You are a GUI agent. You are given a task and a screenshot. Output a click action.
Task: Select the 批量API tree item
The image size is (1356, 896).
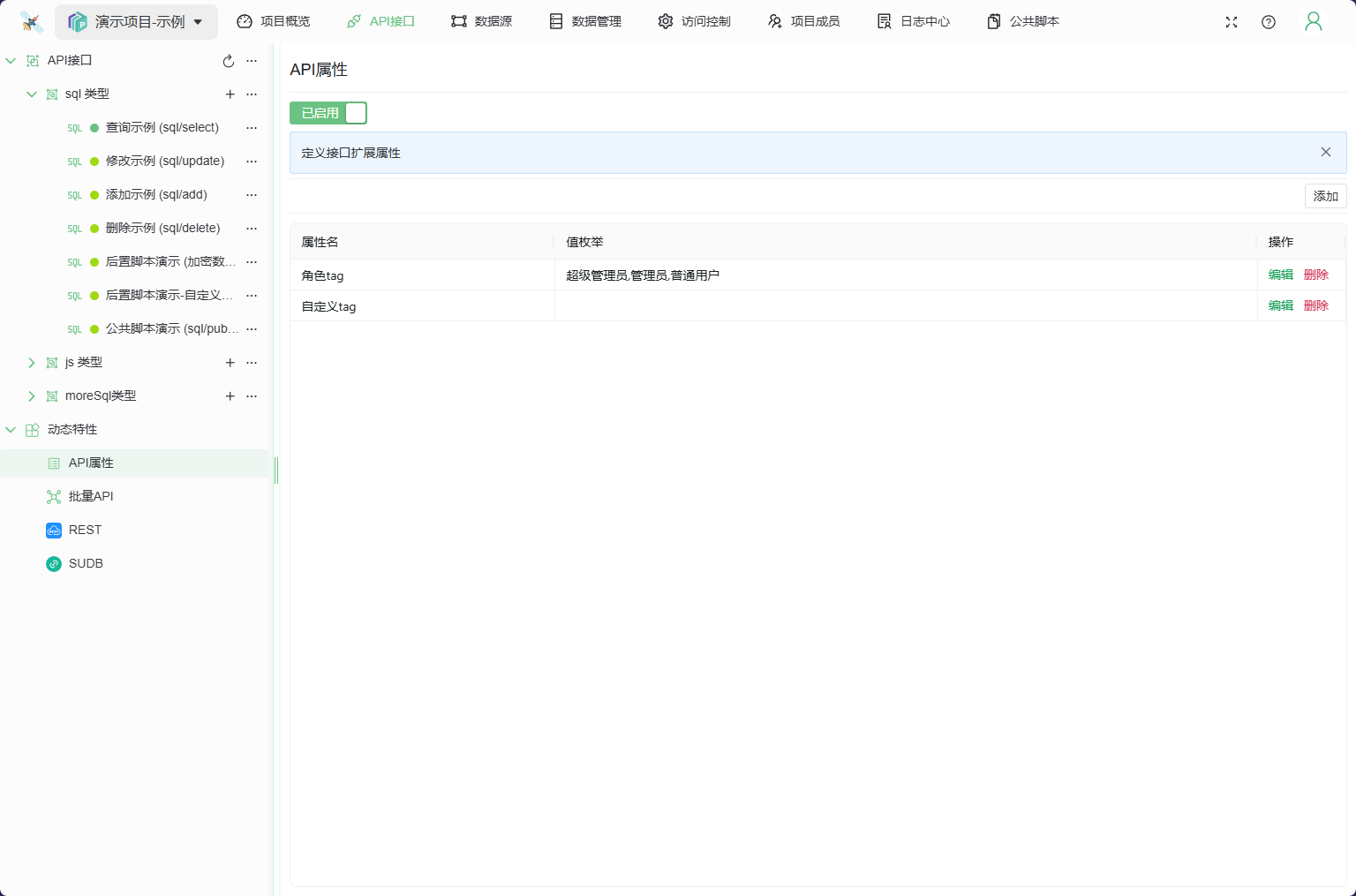[x=91, y=496]
